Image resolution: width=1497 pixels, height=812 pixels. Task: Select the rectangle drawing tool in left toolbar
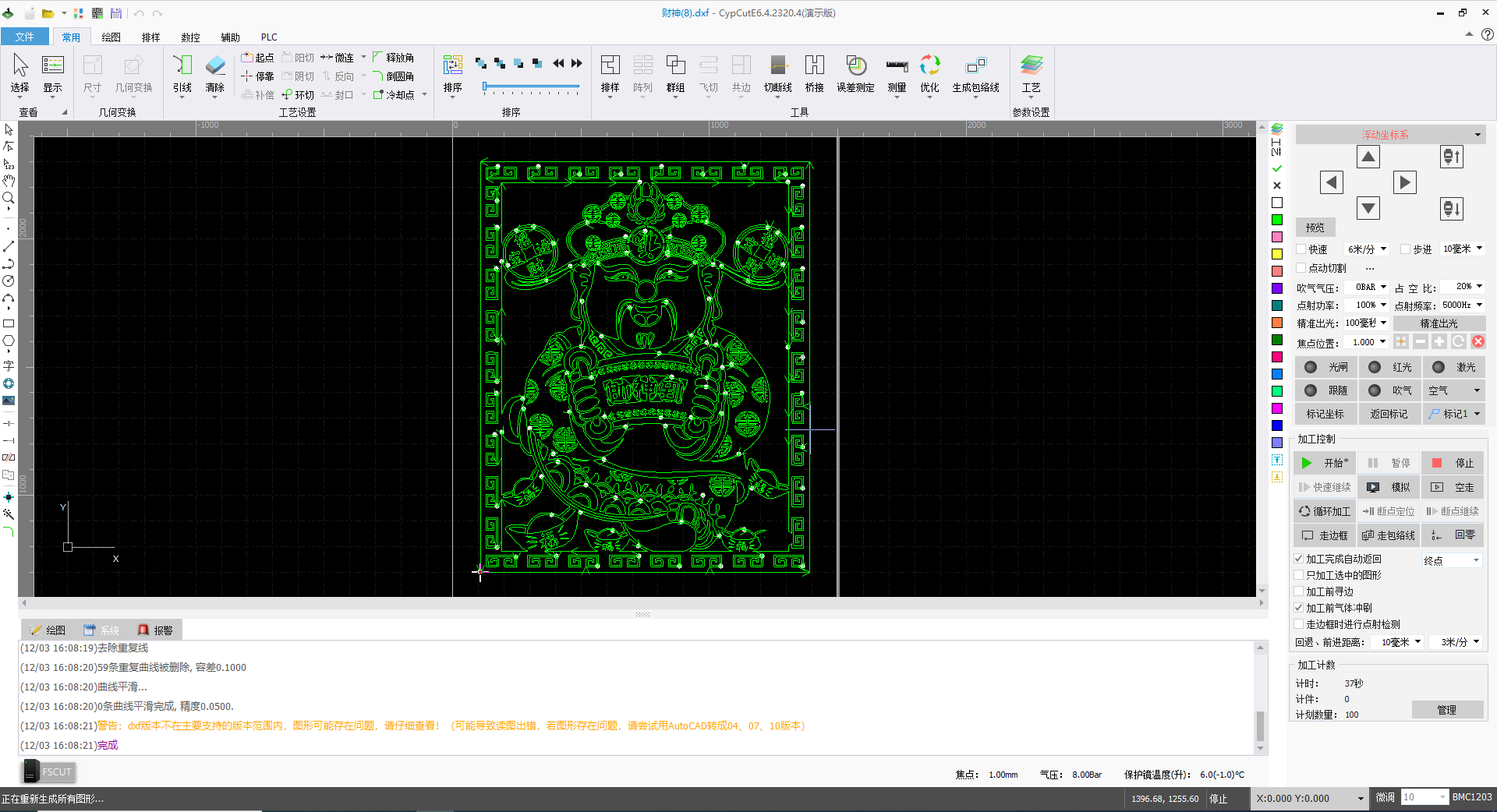(x=9, y=323)
